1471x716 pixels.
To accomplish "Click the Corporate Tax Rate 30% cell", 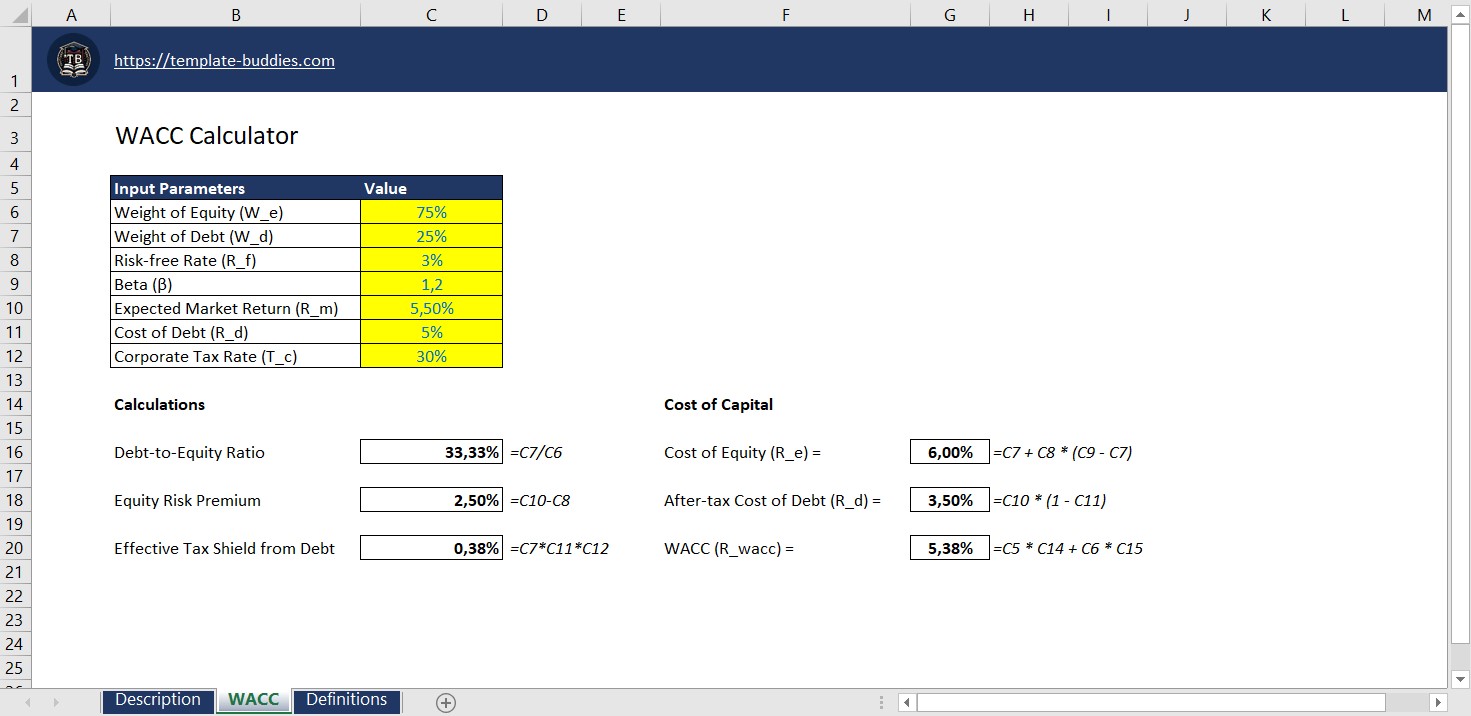I will [431, 355].
